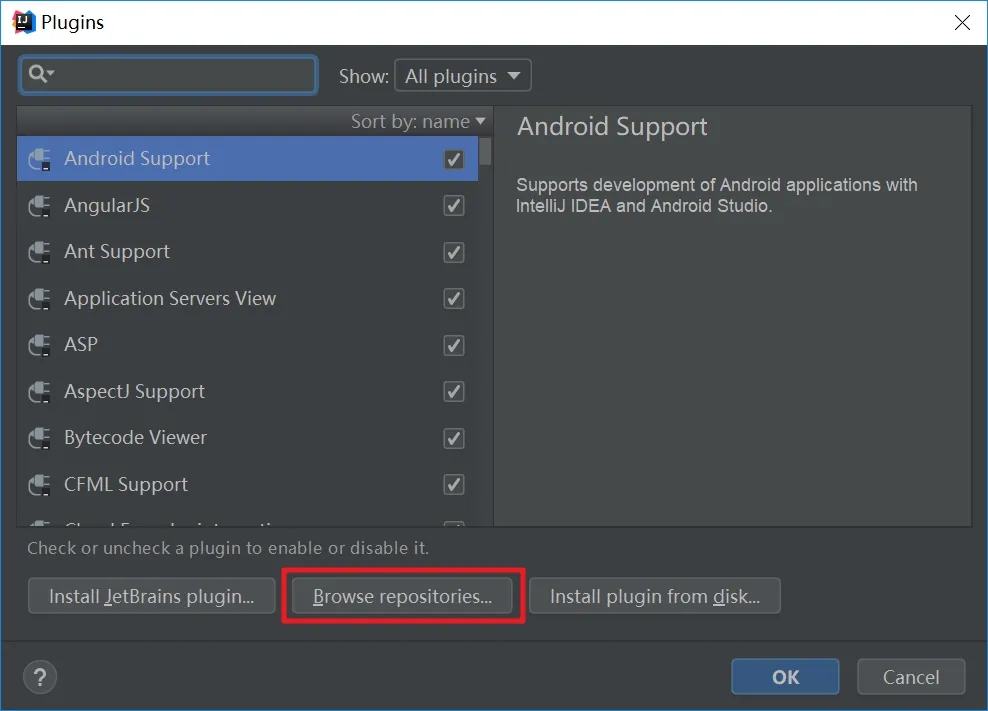Viewport: 988px width, 711px height.
Task: Click the search magnifier icon
Action: (x=41, y=74)
